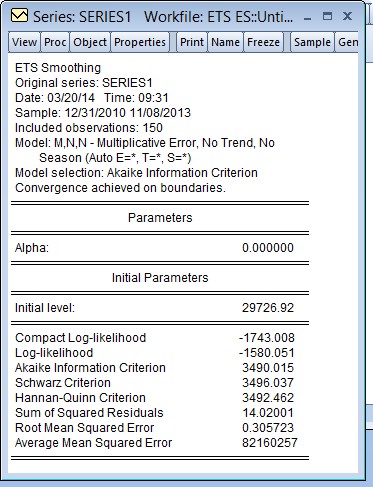Select the 'Date: 03/20/14 Time: 09:31' line

pyautogui.click(x=92, y=98)
